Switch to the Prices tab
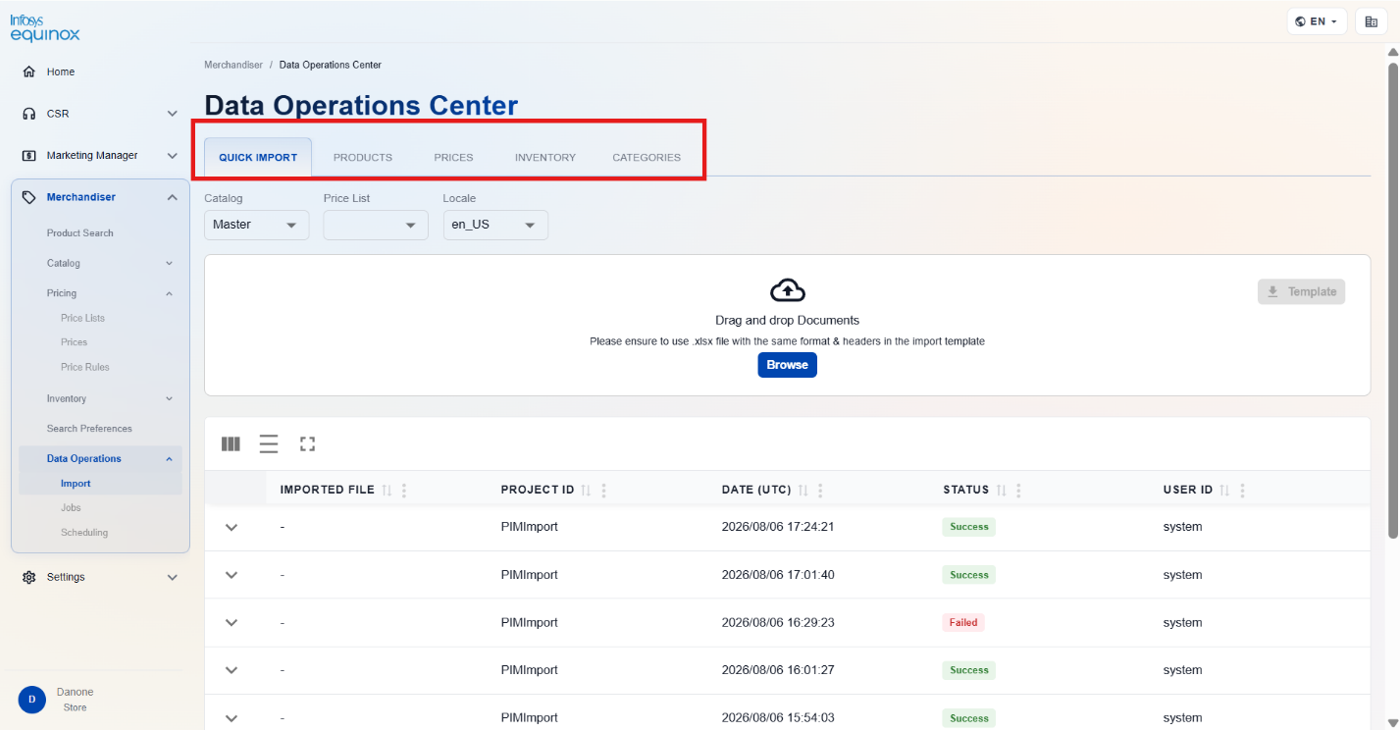1400x730 pixels. tap(454, 157)
